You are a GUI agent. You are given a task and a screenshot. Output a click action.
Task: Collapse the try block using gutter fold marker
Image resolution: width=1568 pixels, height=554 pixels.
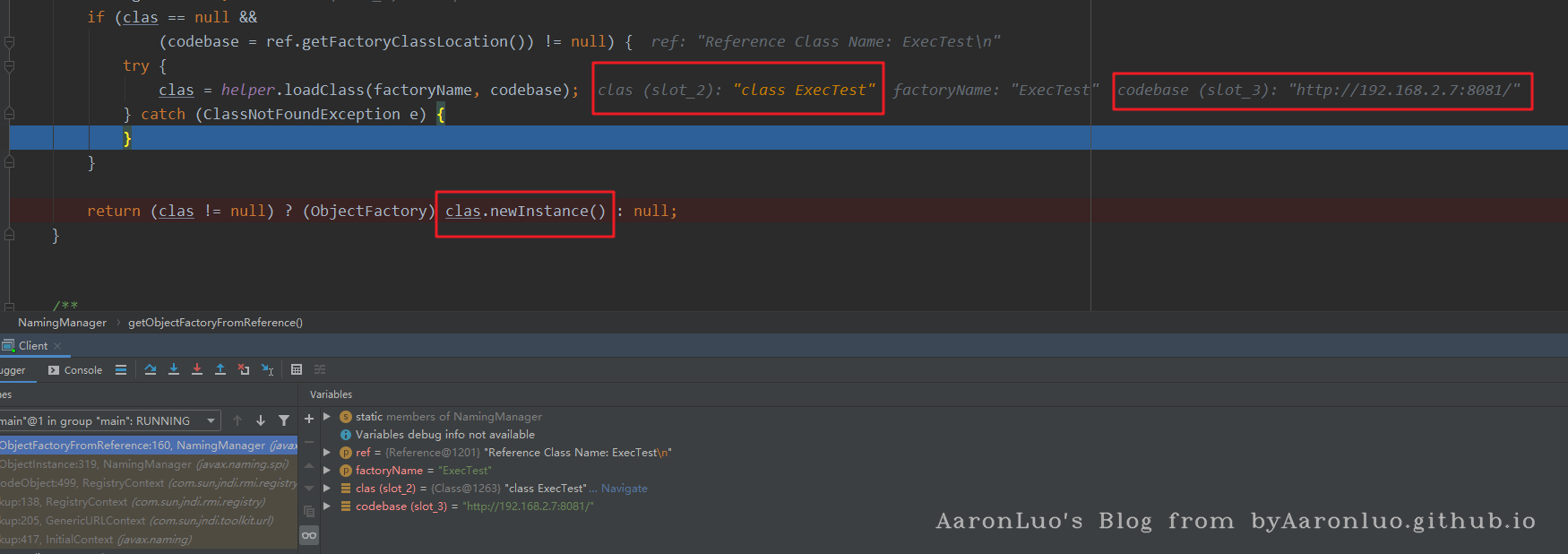pyautogui.click(x=9, y=66)
